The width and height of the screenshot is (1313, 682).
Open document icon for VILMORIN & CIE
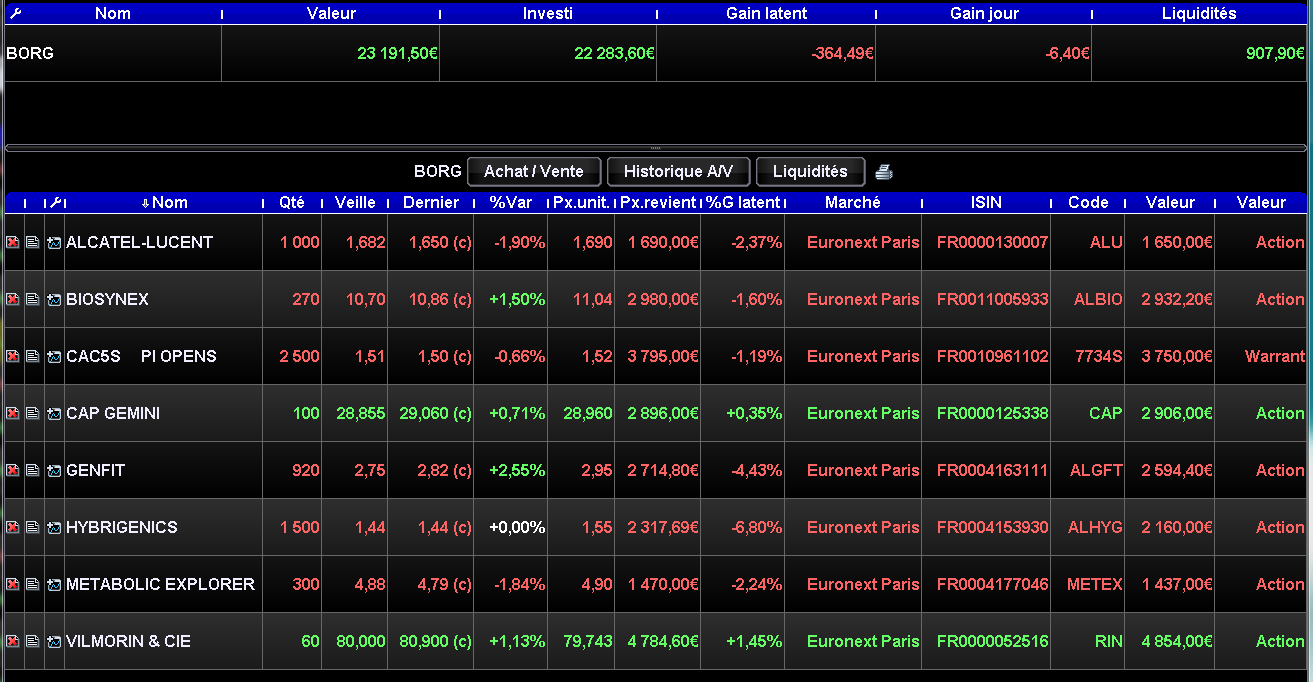coord(33,641)
